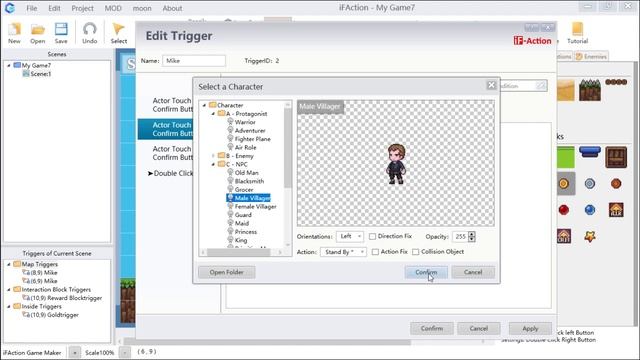Click the Undo toolbar icon
The image size is (640, 360).
pos(89,33)
